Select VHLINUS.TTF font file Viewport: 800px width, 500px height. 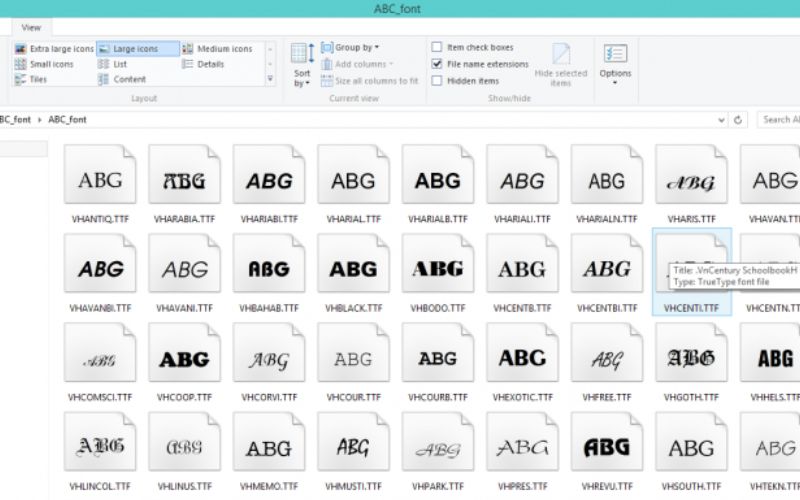(x=184, y=452)
